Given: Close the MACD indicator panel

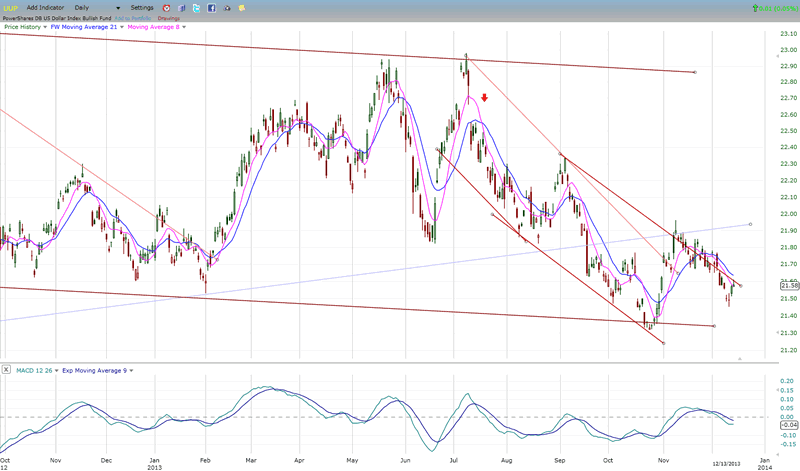Looking at the screenshot, I should click(7, 370).
